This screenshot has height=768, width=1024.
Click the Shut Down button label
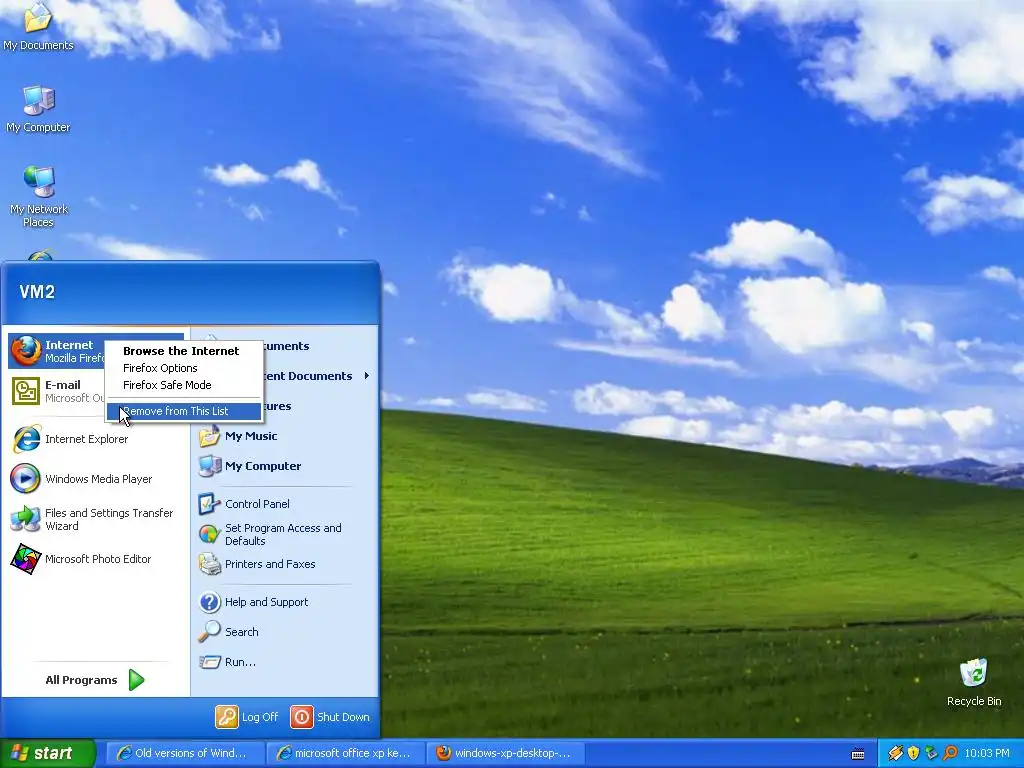tap(343, 717)
